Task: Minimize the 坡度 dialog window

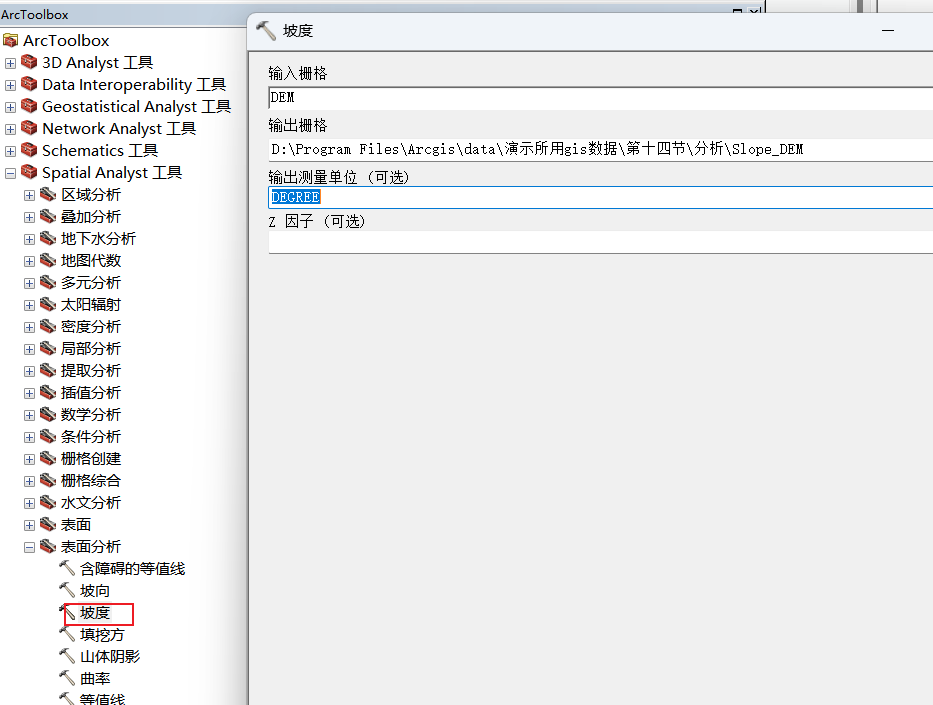Action: tap(888, 30)
